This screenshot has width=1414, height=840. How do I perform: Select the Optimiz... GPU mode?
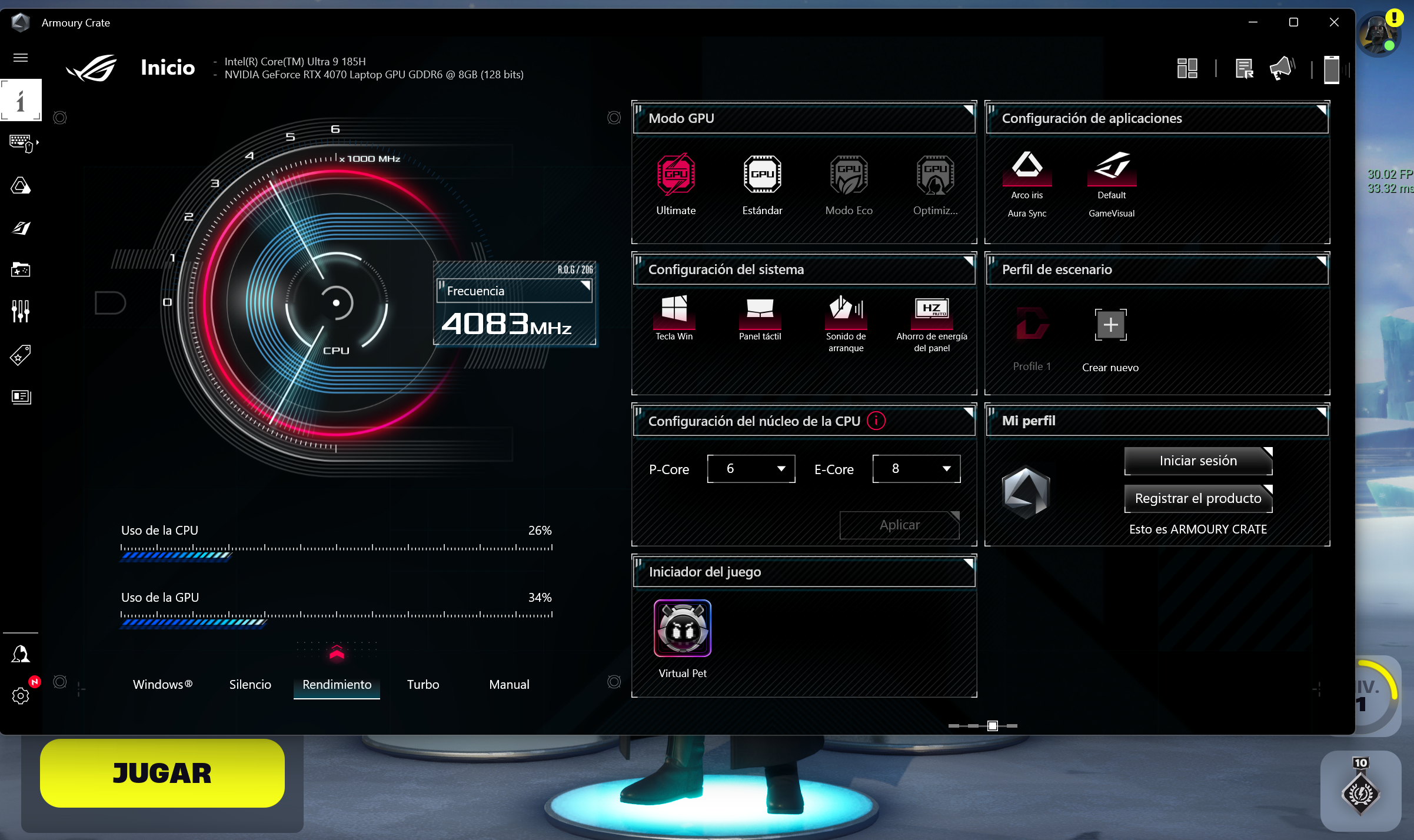point(935,174)
